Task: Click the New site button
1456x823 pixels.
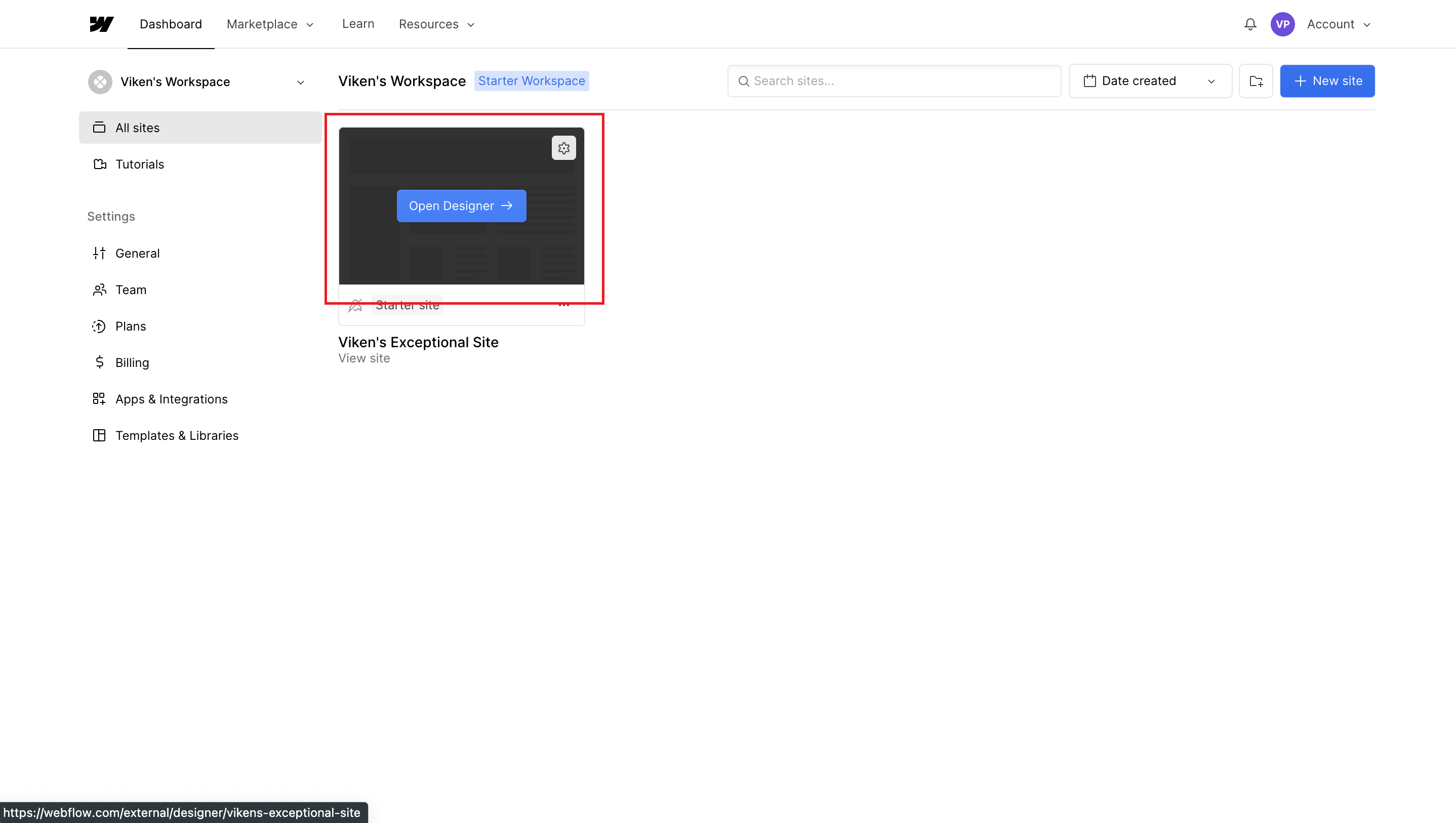Action: pos(1327,81)
